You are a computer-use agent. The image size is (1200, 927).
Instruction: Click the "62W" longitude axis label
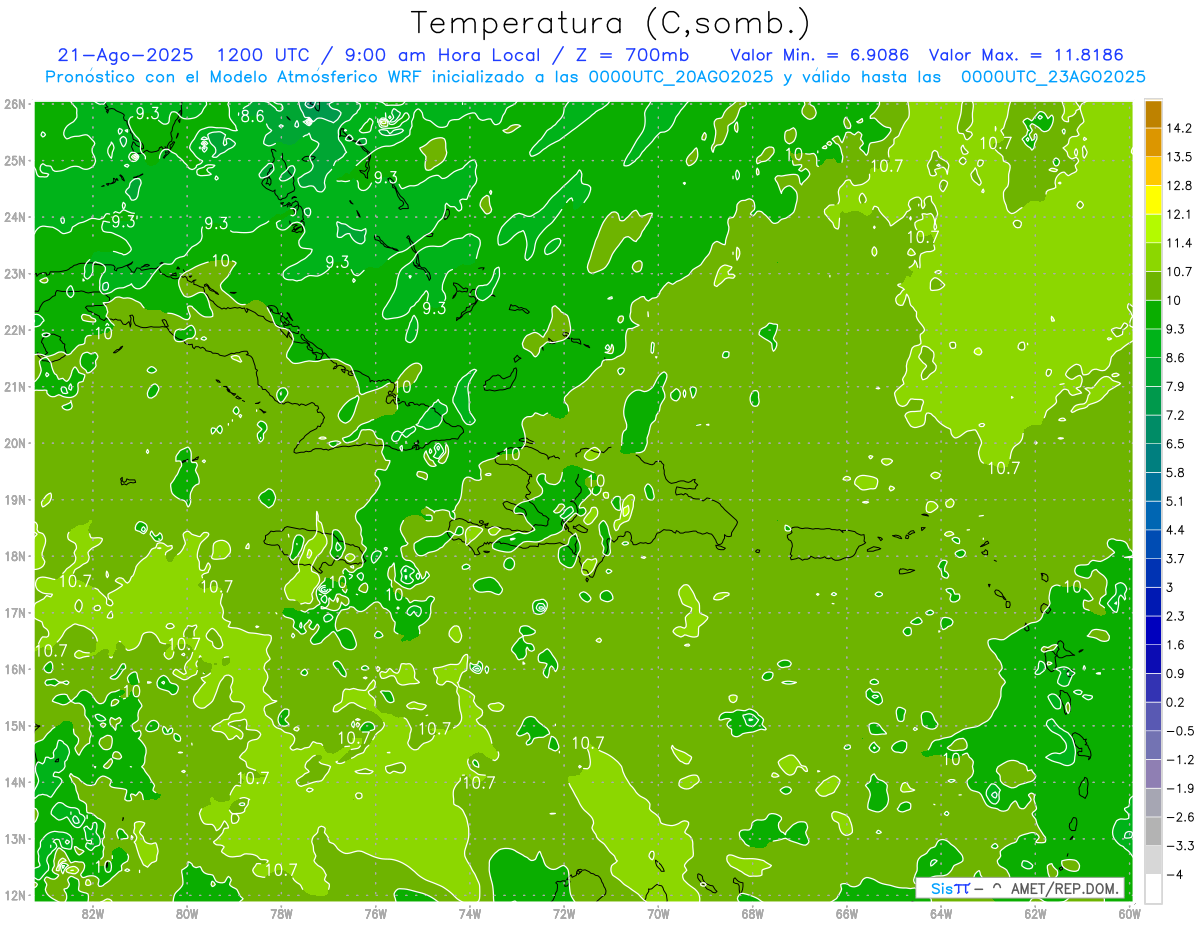(1035, 913)
